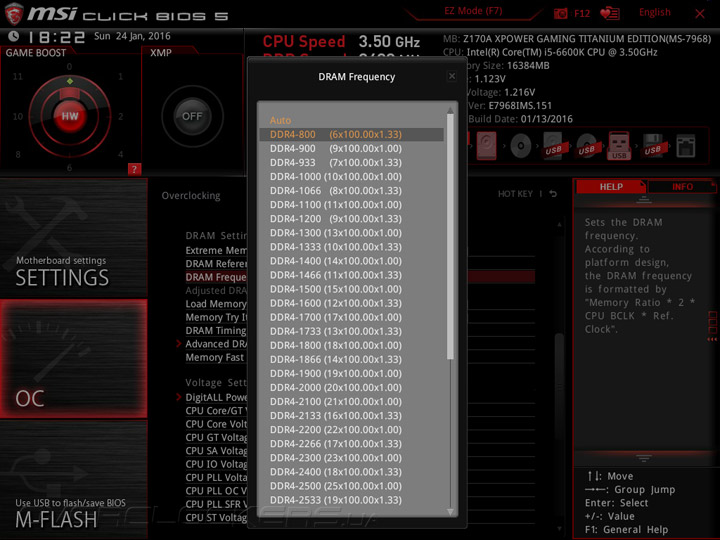Viewport: 720px width, 540px height.
Task: Click the hotkey back arrow icon
Action: pyautogui.click(x=553, y=194)
